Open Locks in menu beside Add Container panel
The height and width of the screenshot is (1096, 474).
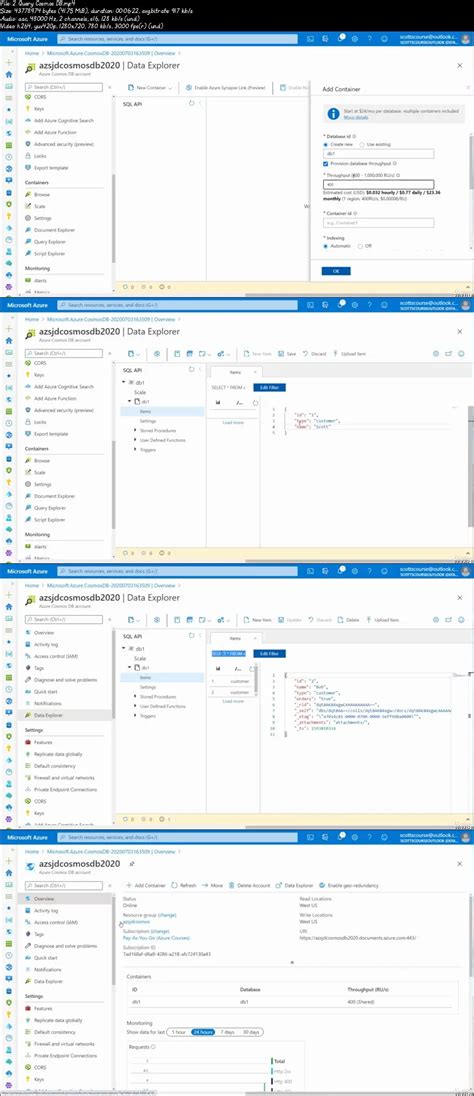click(40, 156)
